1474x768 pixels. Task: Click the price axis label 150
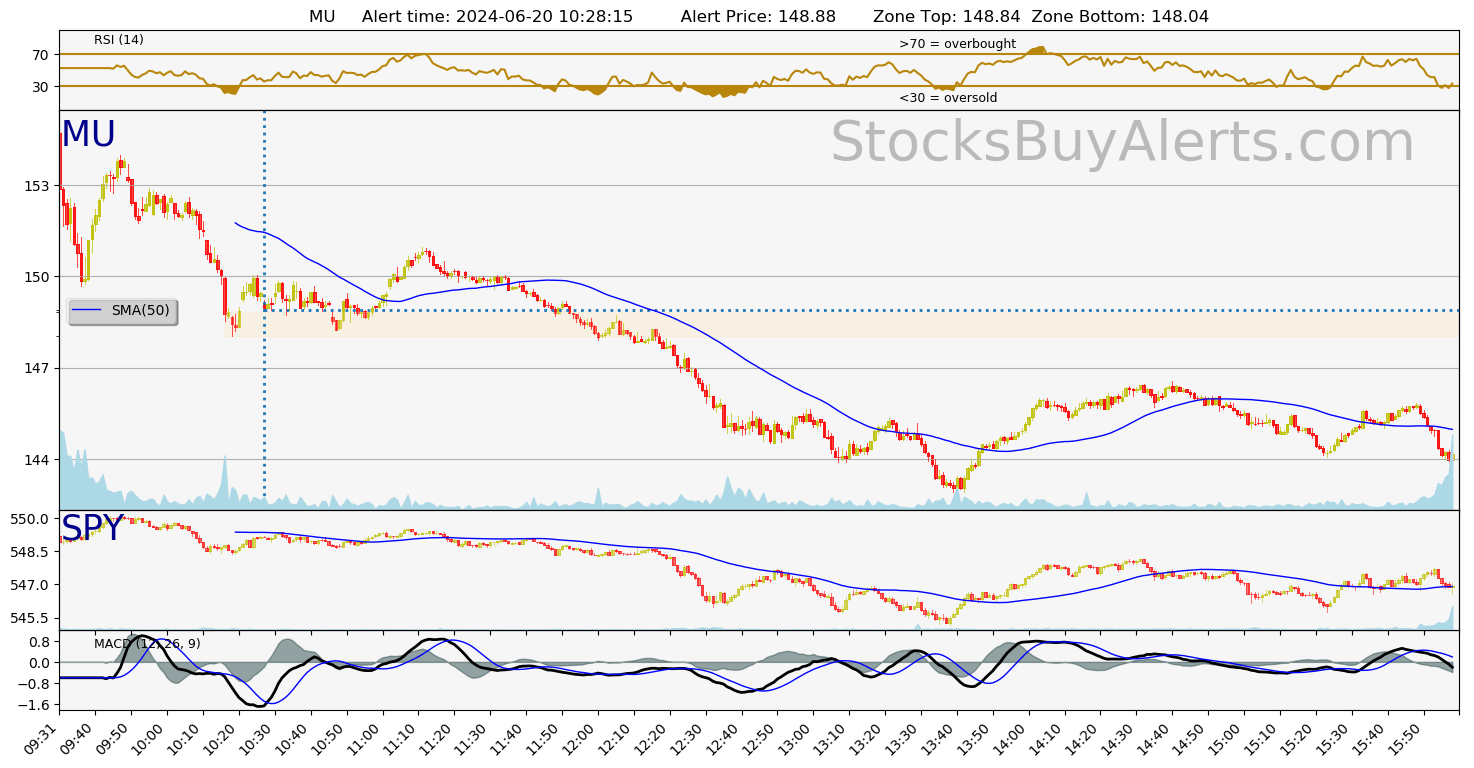point(36,277)
